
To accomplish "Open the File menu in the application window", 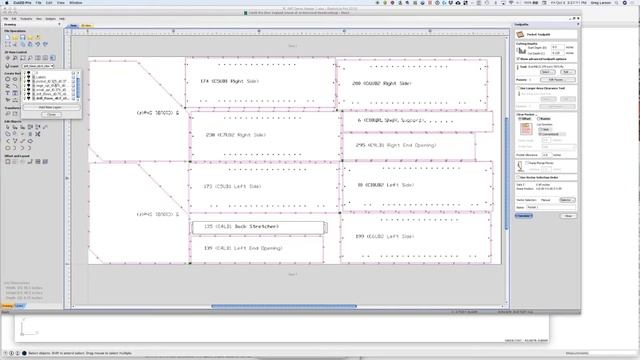I will (6, 19).
